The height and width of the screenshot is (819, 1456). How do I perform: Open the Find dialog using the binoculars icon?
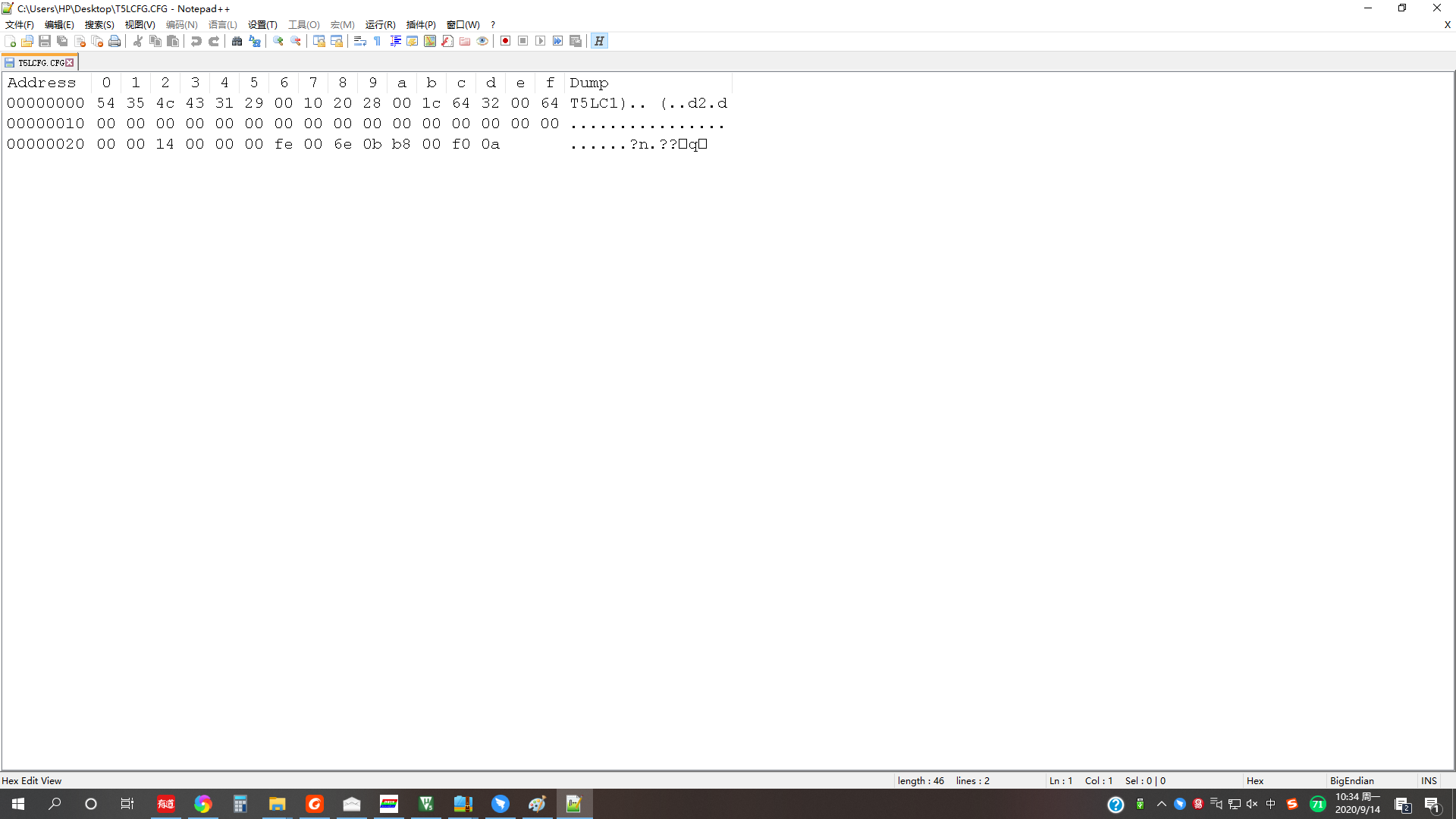[237, 41]
